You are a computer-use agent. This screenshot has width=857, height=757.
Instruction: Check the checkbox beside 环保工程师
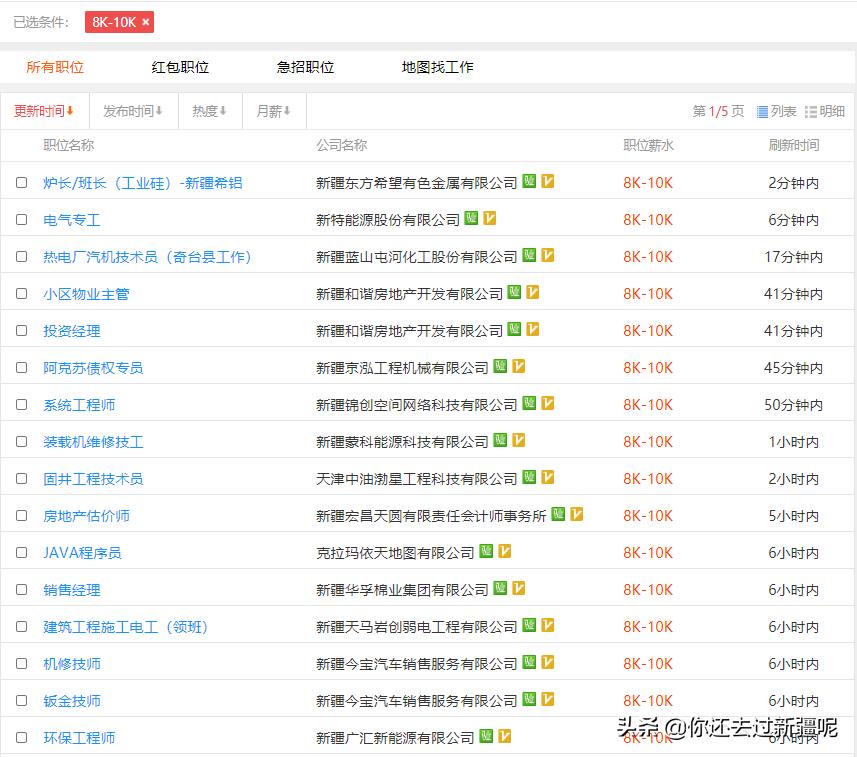tap(21, 737)
